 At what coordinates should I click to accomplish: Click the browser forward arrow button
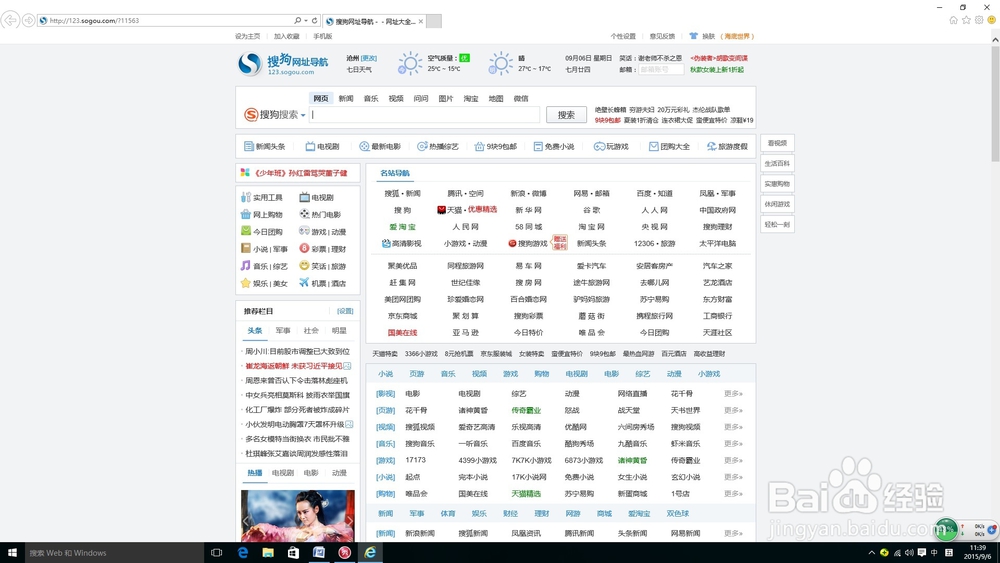click(29, 20)
